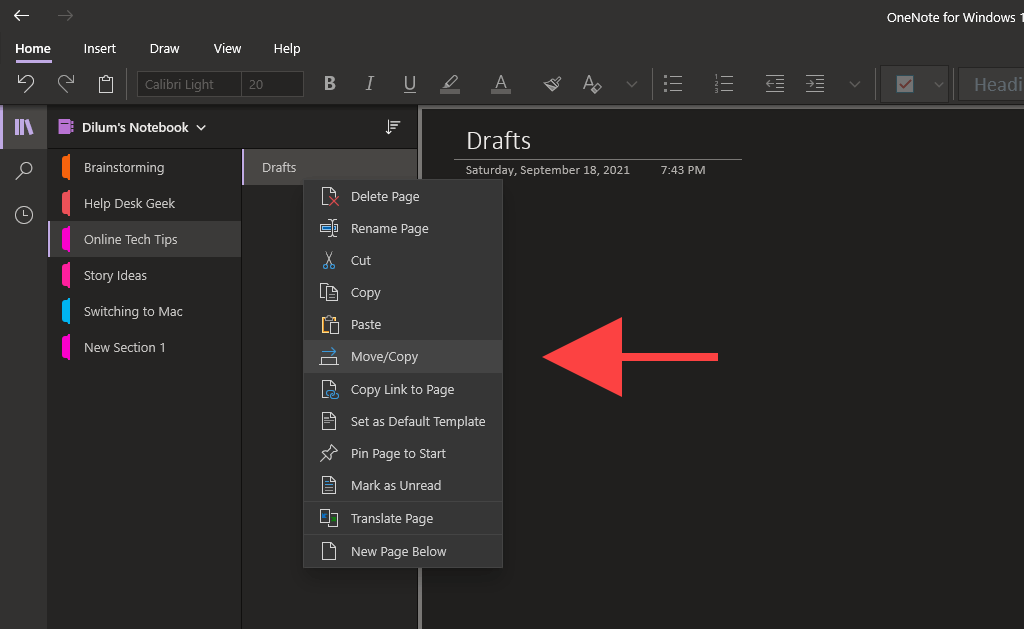Go back with the back arrow

pos(22,16)
